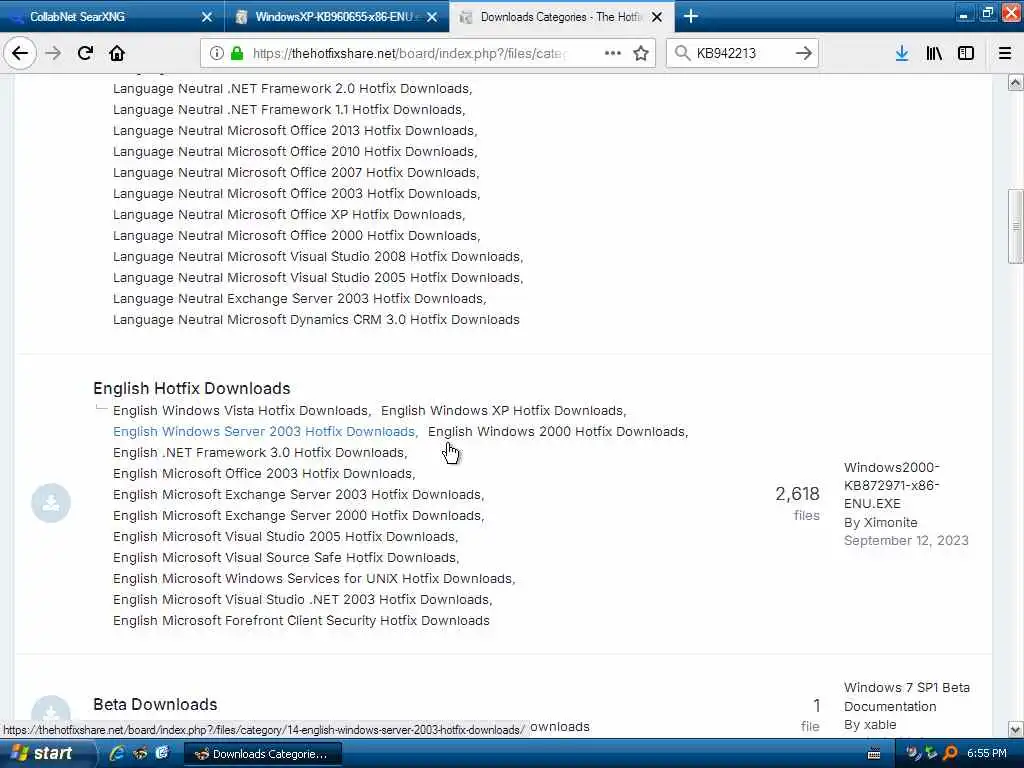This screenshot has width=1024, height=768.
Task: Open Windows2000-KB872971-x86-ENU.EXE file link
Action: click(891, 485)
